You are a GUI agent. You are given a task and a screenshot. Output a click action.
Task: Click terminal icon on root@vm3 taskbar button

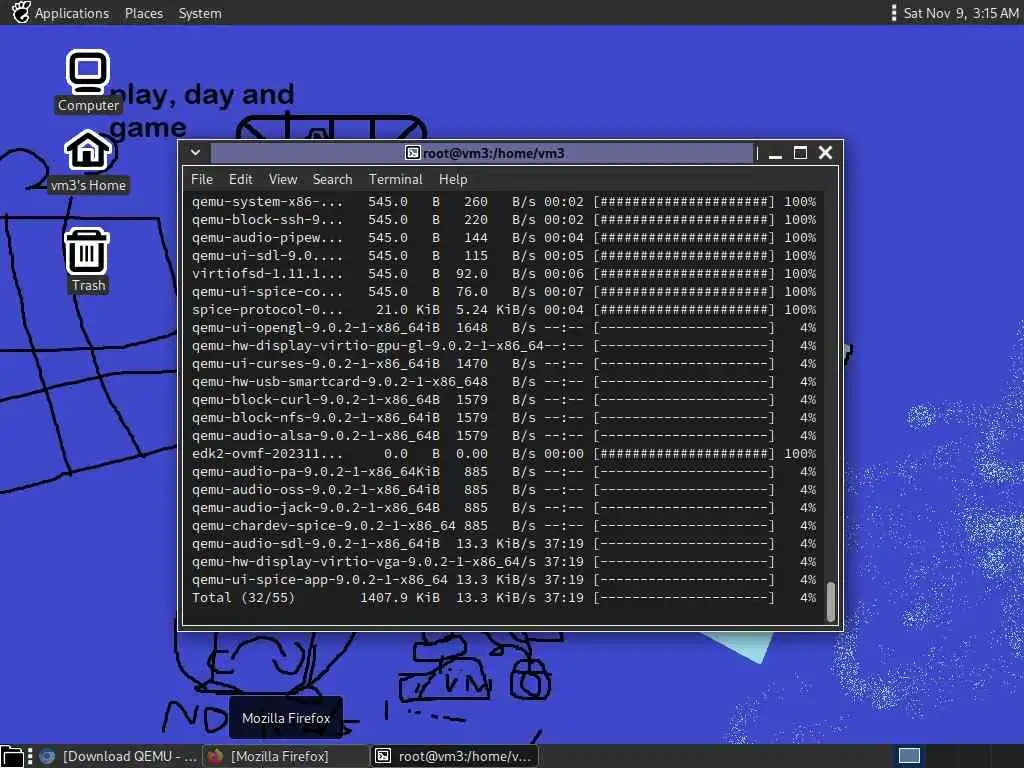click(x=383, y=756)
